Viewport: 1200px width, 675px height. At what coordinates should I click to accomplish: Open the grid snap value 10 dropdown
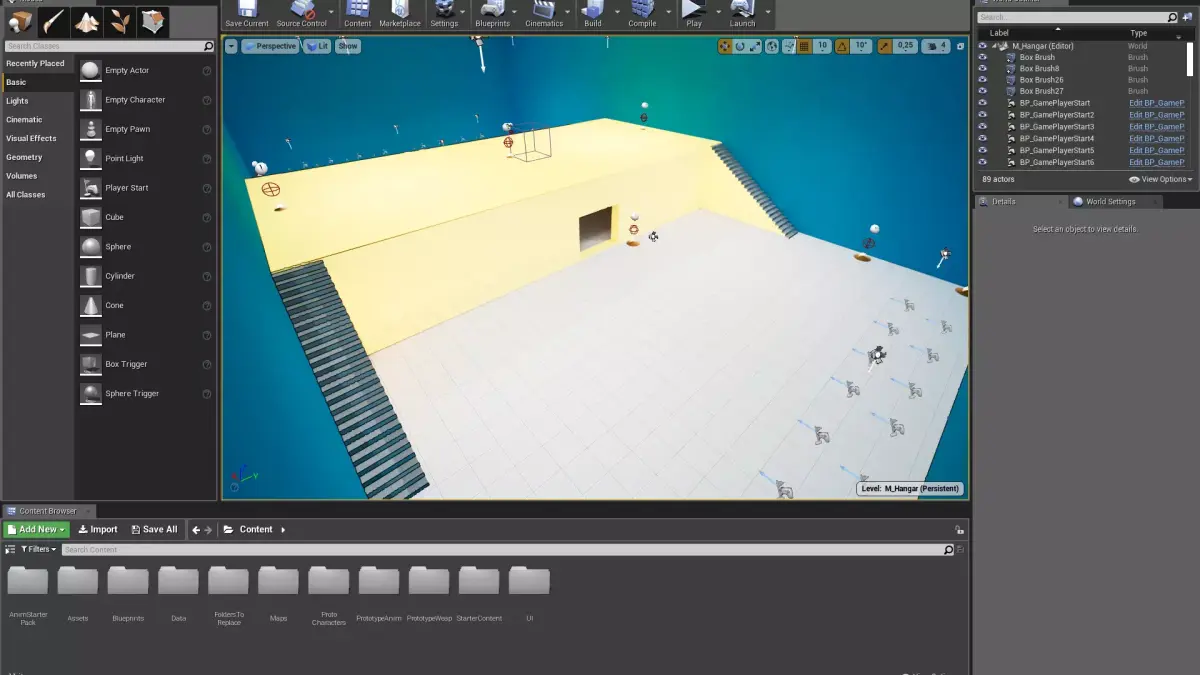822,46
